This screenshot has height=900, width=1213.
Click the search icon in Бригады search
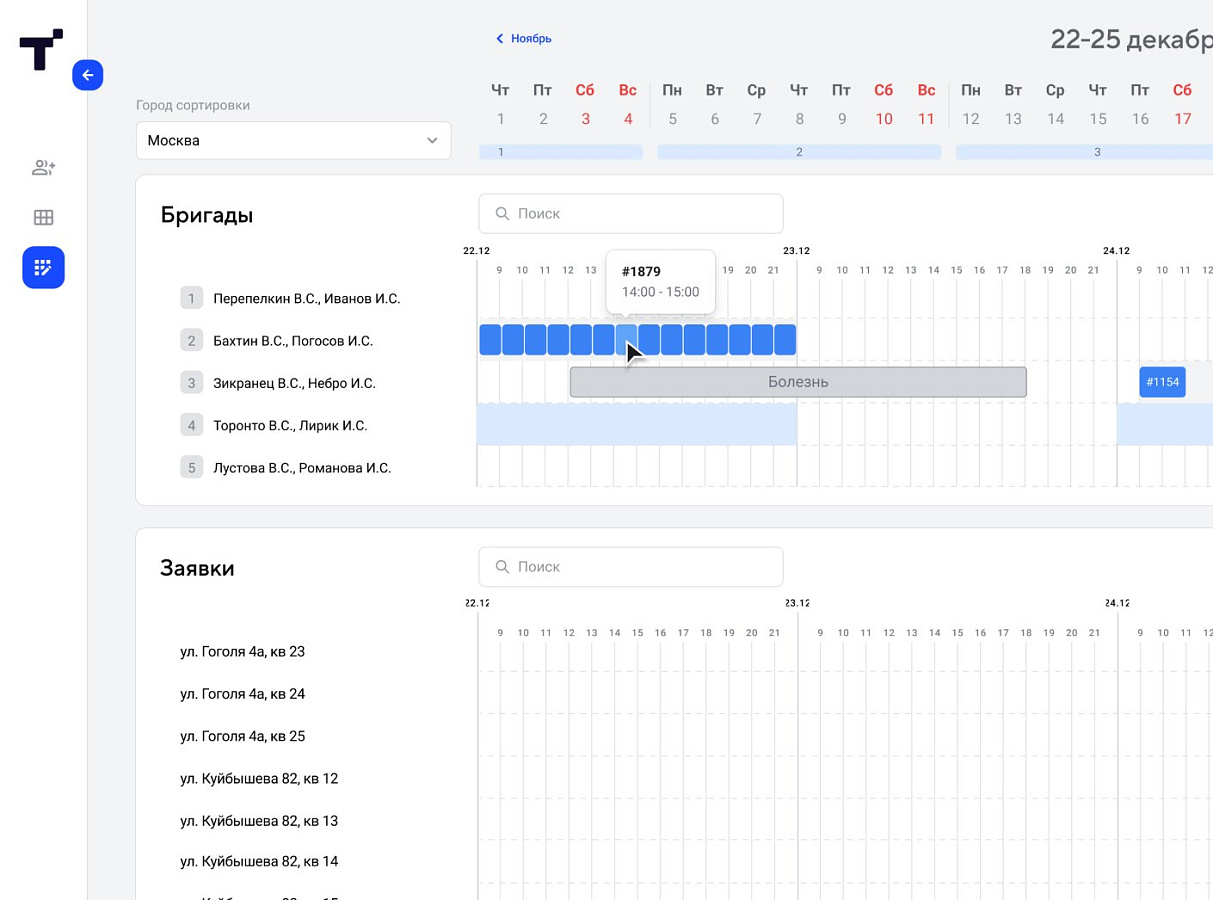coord(502,214)
